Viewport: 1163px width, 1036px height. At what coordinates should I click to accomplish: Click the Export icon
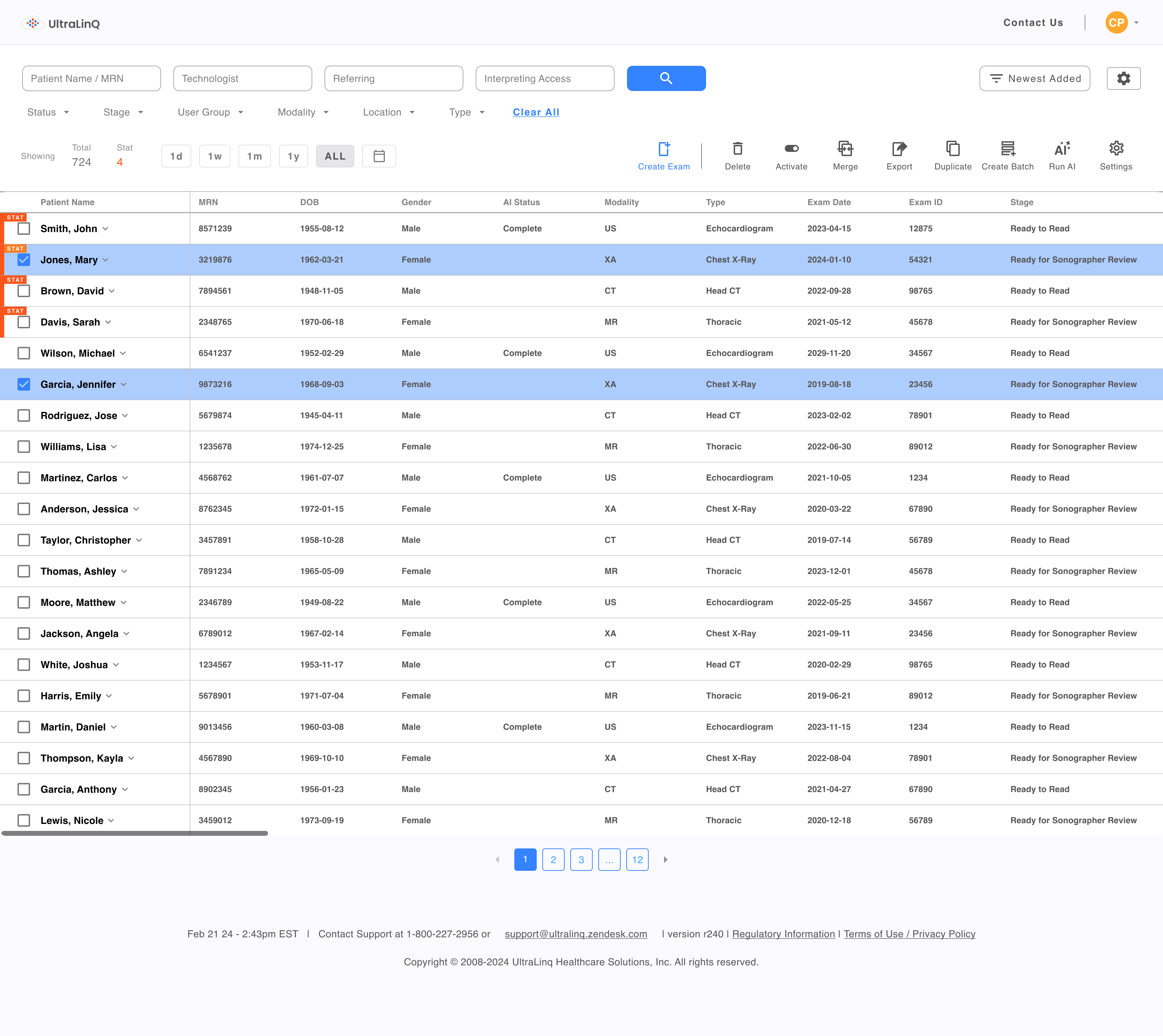(899, 155)
